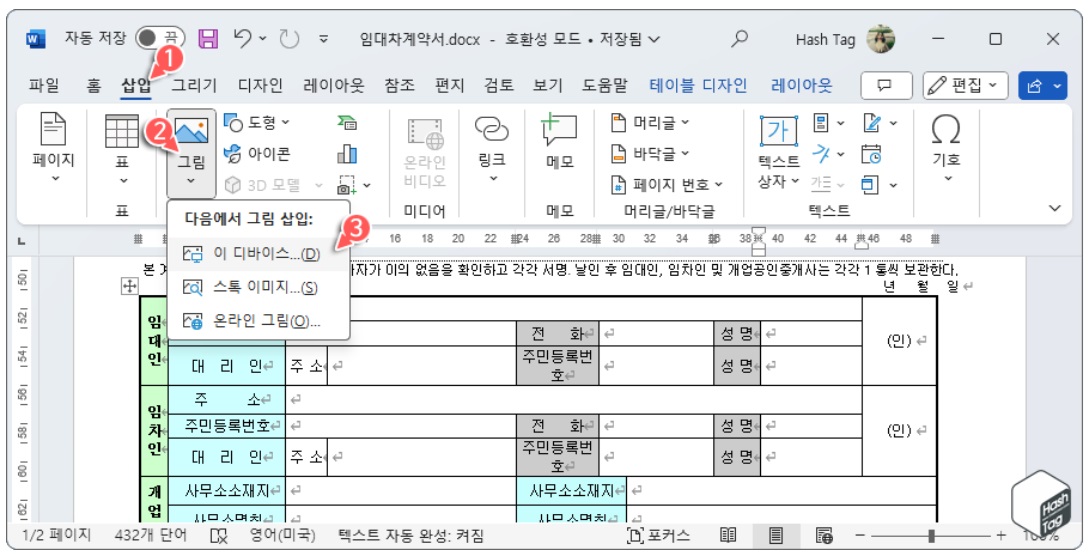Switch to the 검토 tab

pyautogui.click(x=498, y=85)
